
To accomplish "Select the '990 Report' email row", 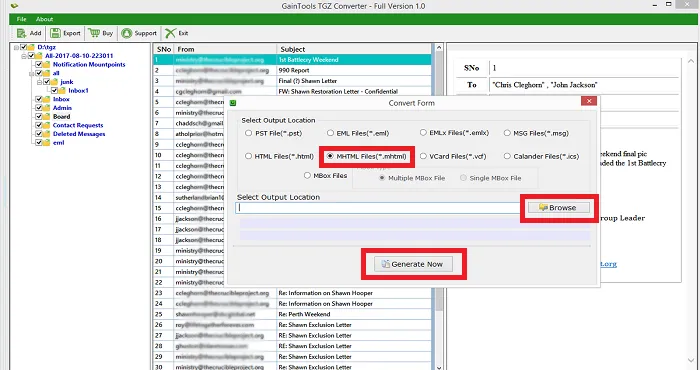I will pyautogui.click(x=292, y=71).
